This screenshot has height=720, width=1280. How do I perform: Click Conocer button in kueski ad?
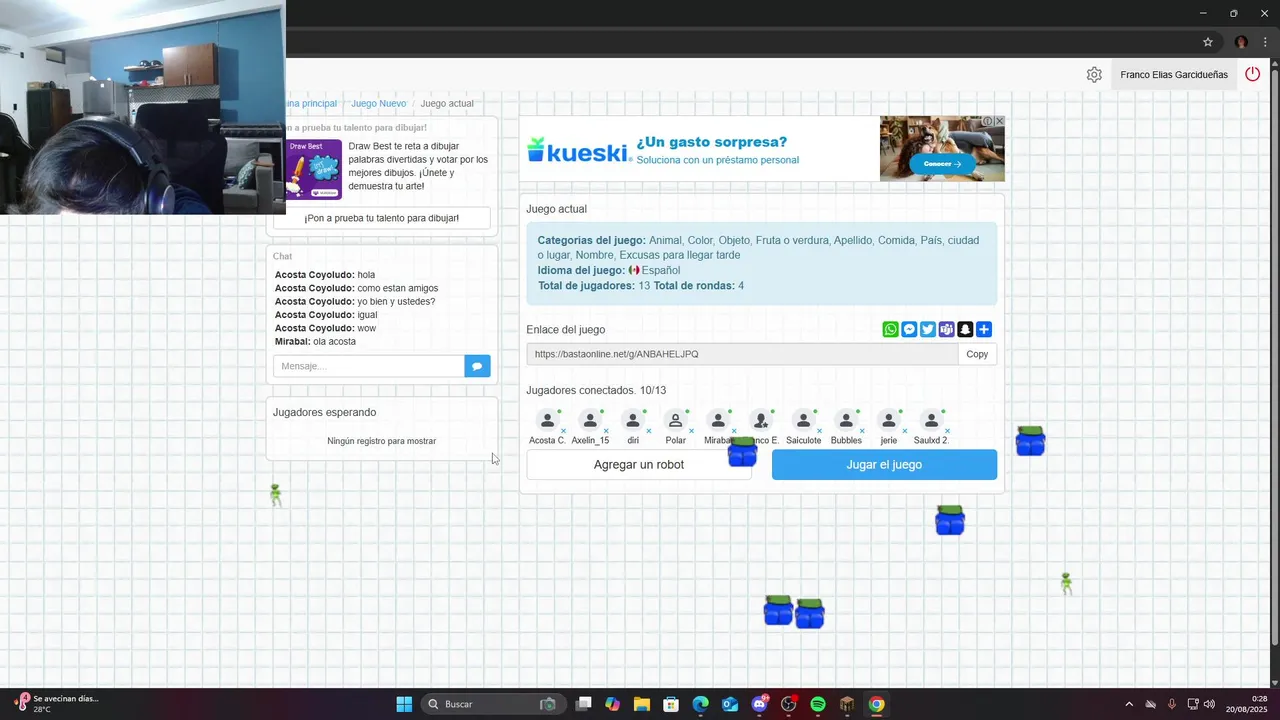[942, 164]
